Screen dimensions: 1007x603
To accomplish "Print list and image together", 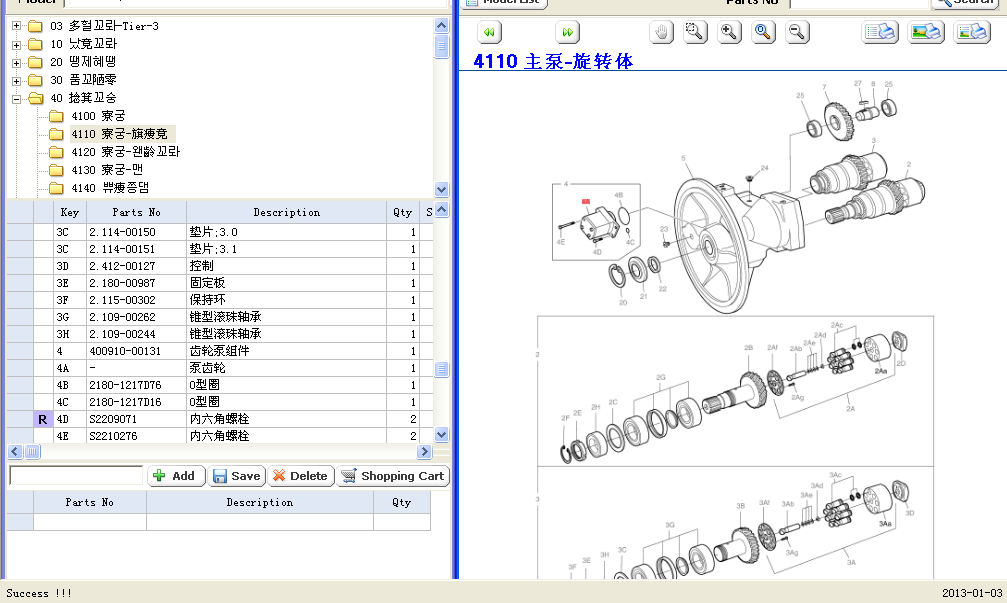I will [x=972, y=32].
